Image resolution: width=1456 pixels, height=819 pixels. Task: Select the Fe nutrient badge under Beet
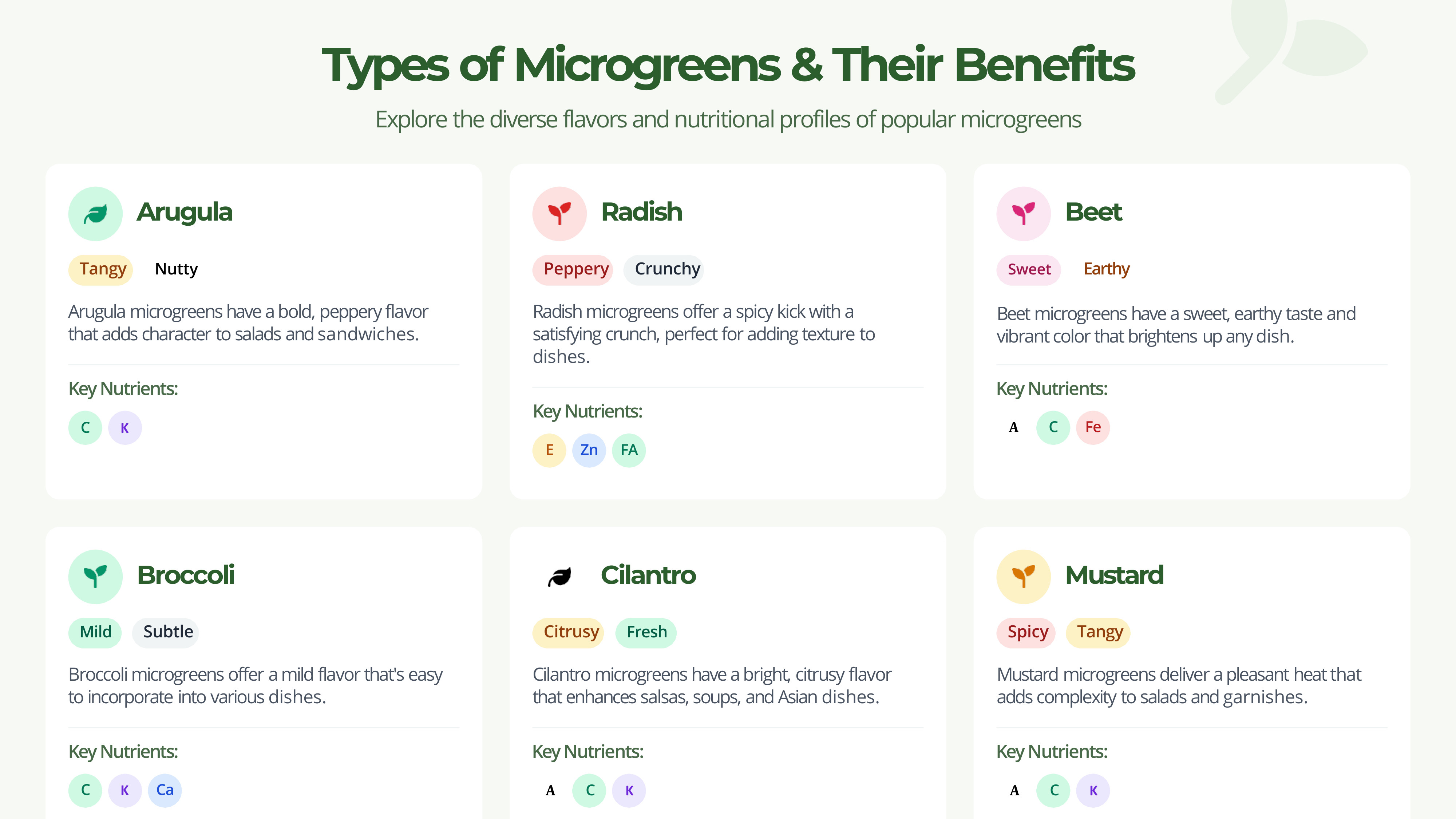click(1093, 427)
